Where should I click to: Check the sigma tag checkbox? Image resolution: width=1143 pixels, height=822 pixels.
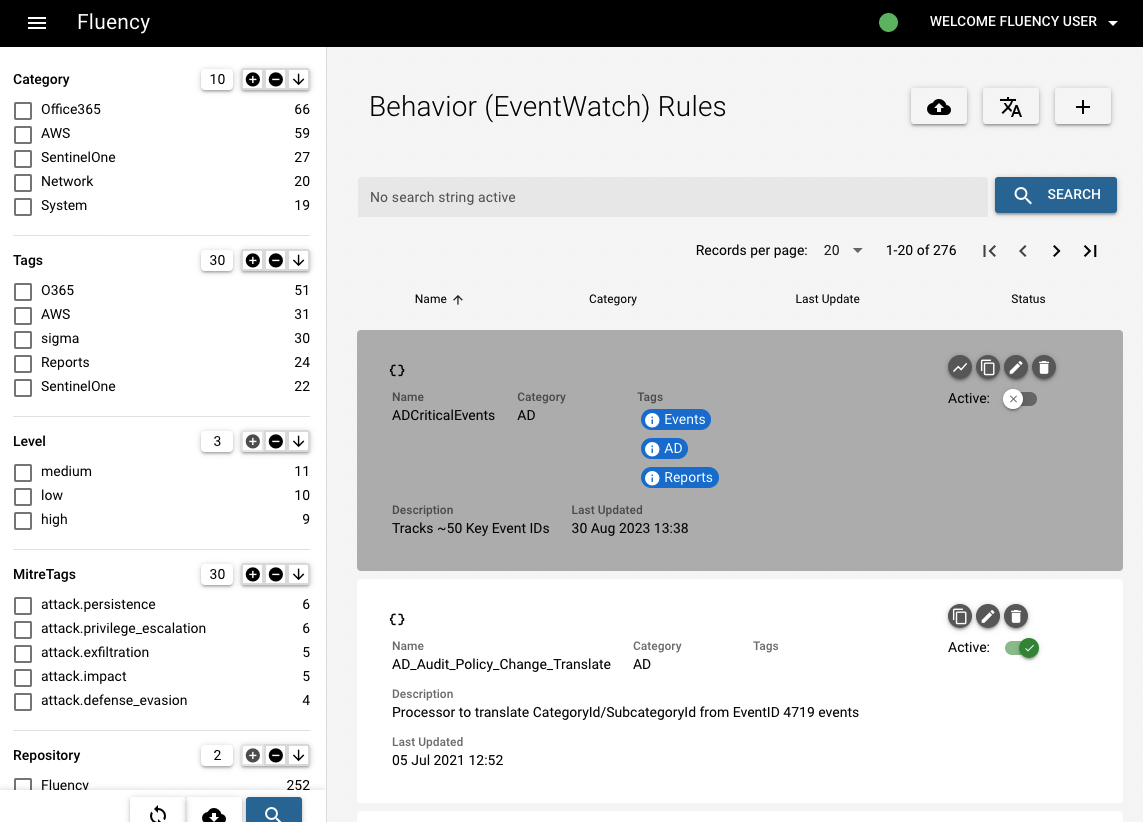(x=23, y=340)
